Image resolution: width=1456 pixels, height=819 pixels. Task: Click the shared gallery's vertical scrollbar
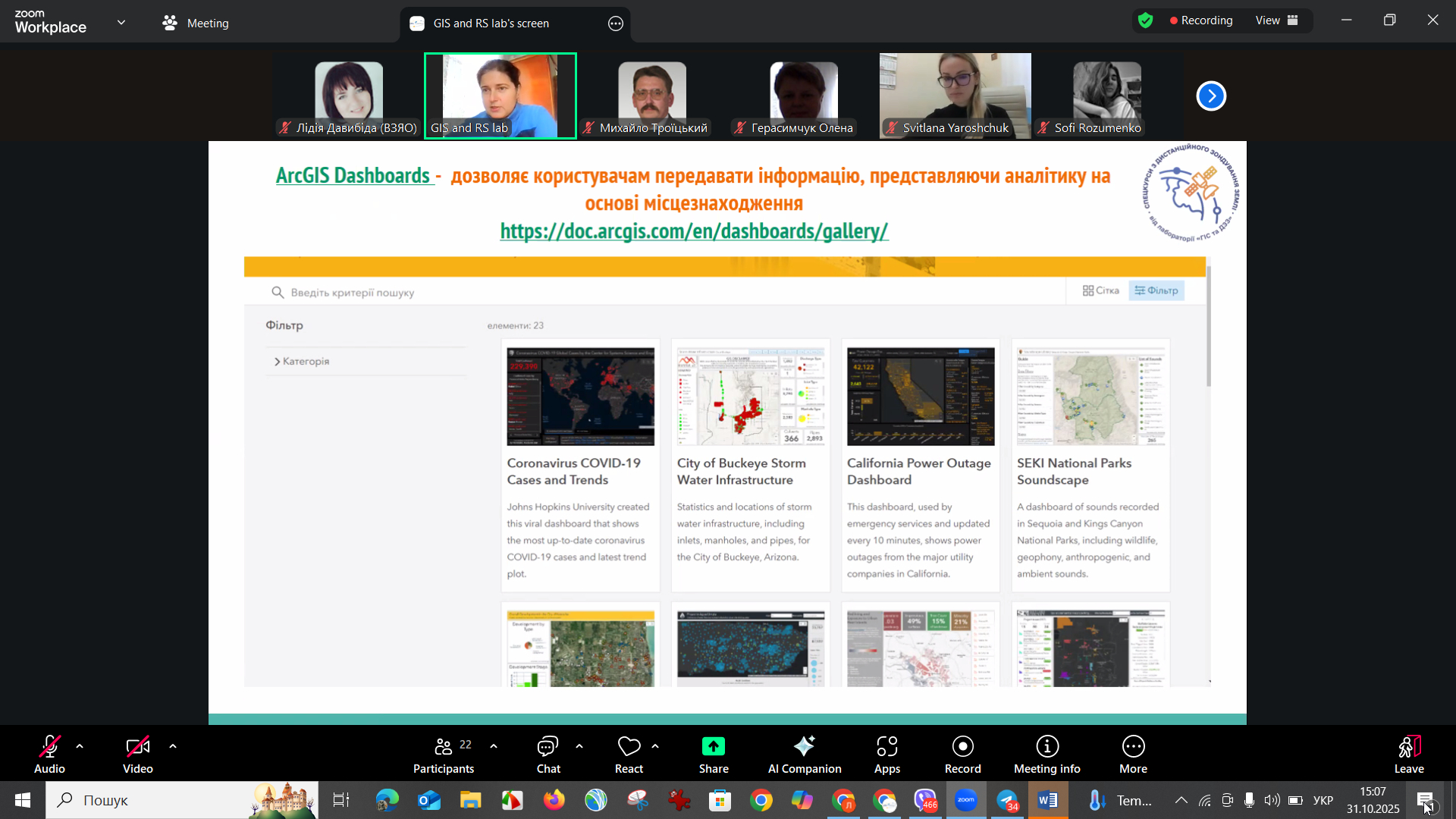point(1208,326)
